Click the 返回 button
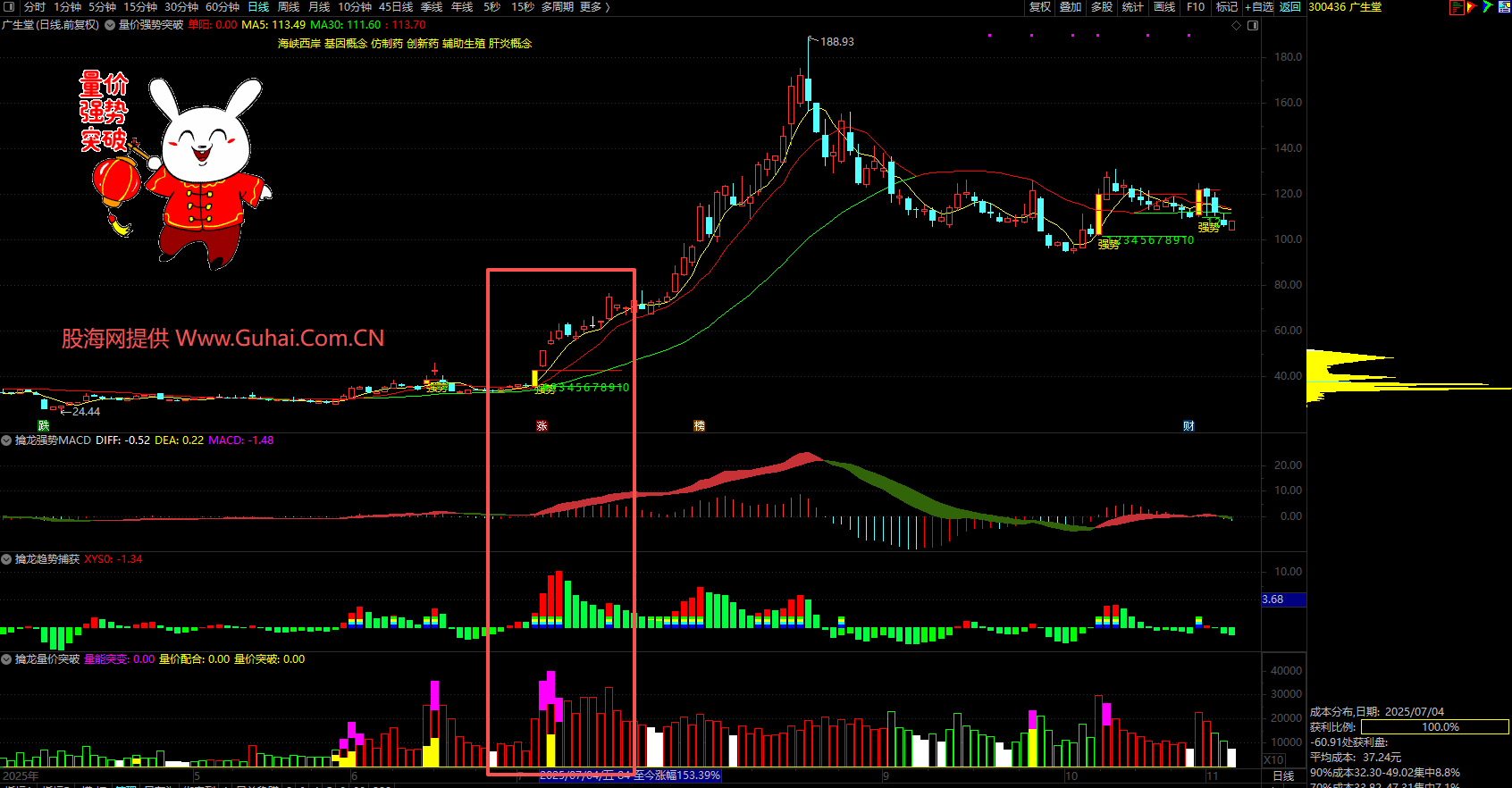1512x788 pixels. 1289,7
